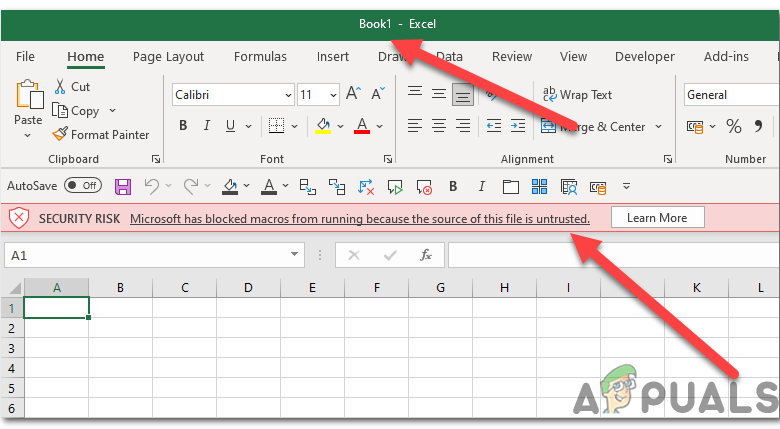Save workbook with purple disk icon
This screenshot has height=429, width=780.
[123, 187]
